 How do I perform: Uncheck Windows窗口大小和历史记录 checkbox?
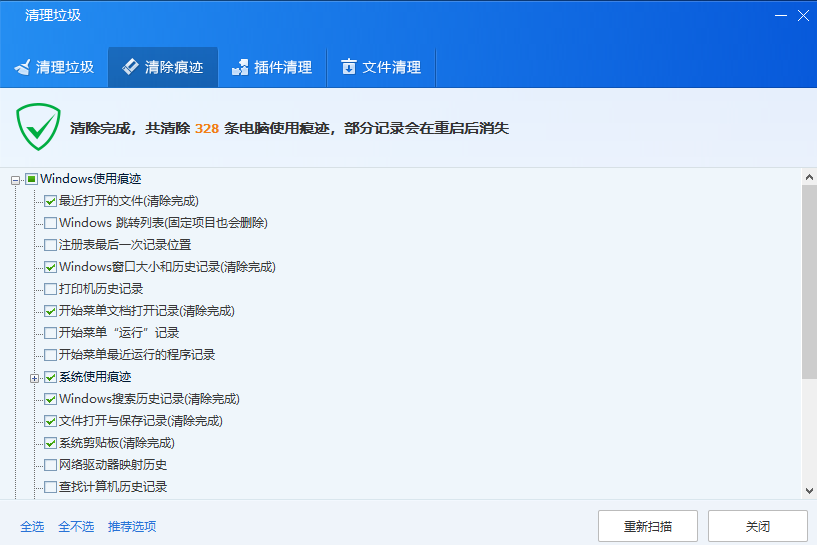pyautogui.click(x=51, y=267)
